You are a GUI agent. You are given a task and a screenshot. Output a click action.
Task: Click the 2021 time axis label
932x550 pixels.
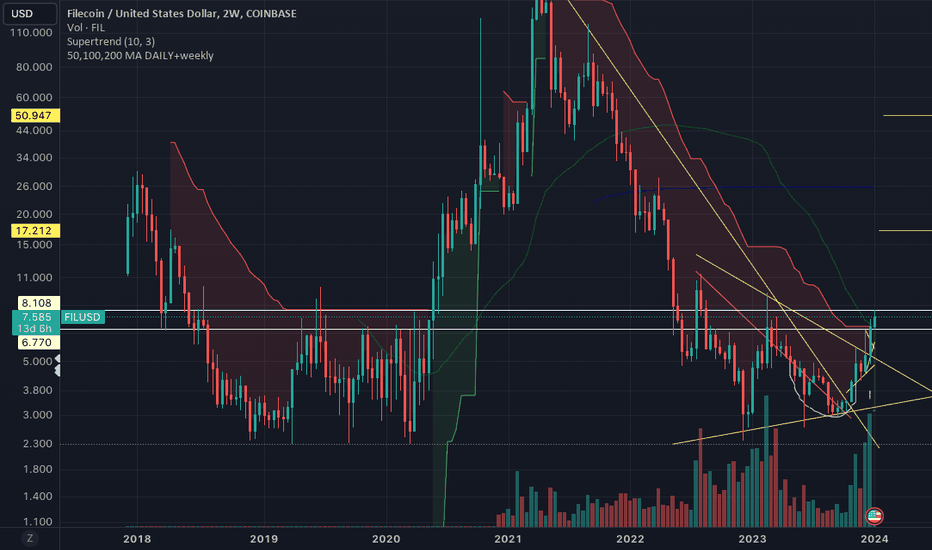(508, 539)
